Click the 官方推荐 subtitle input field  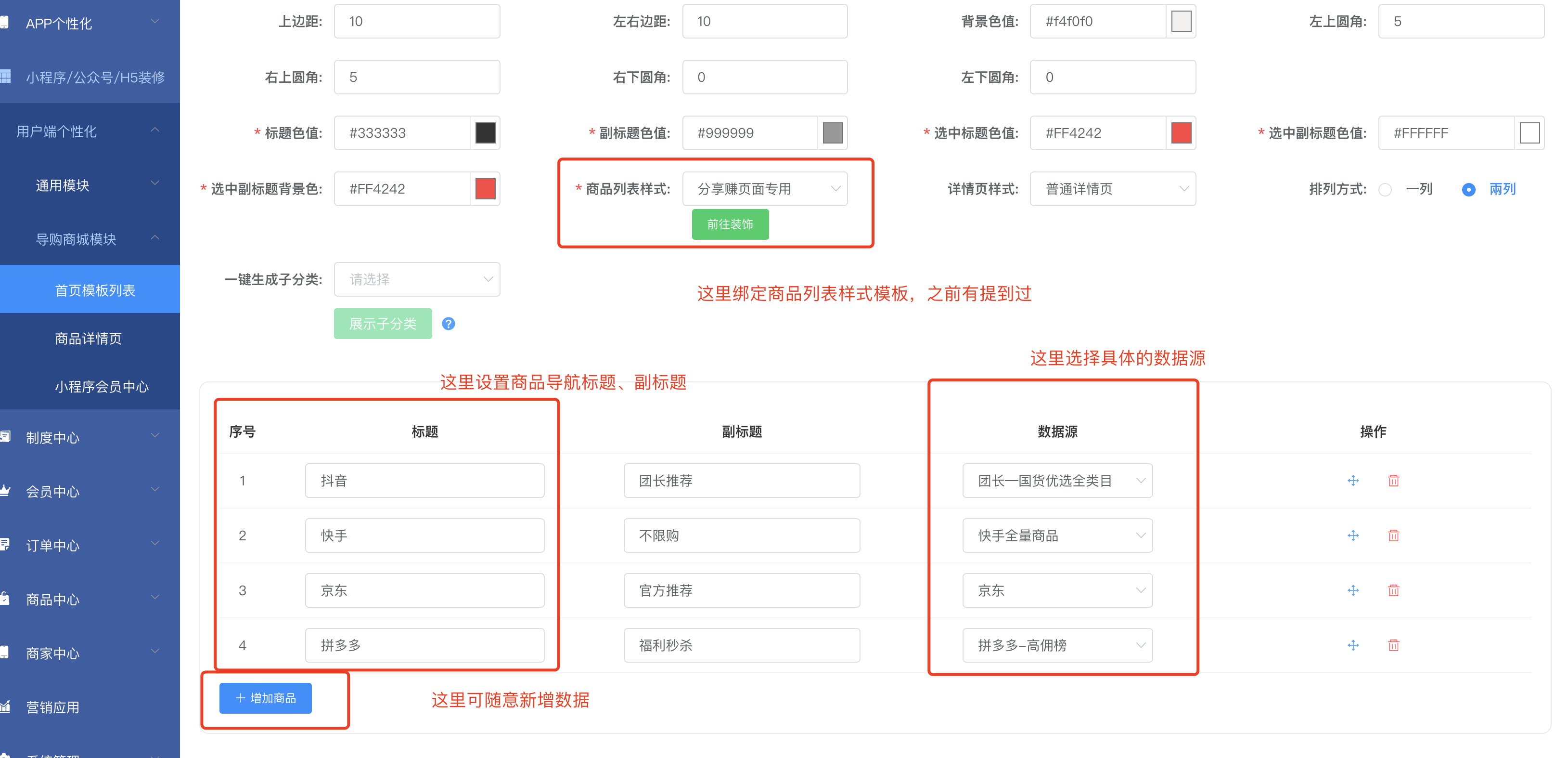741,590
